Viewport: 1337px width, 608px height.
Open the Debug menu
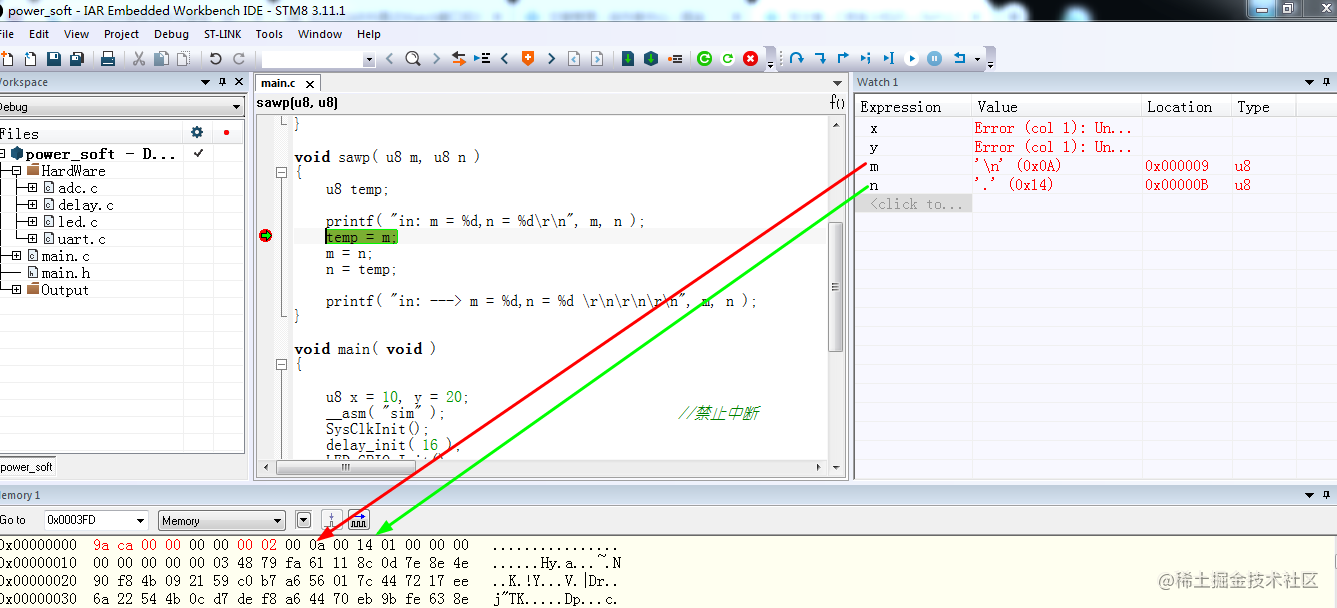click(x=171, y=34)
